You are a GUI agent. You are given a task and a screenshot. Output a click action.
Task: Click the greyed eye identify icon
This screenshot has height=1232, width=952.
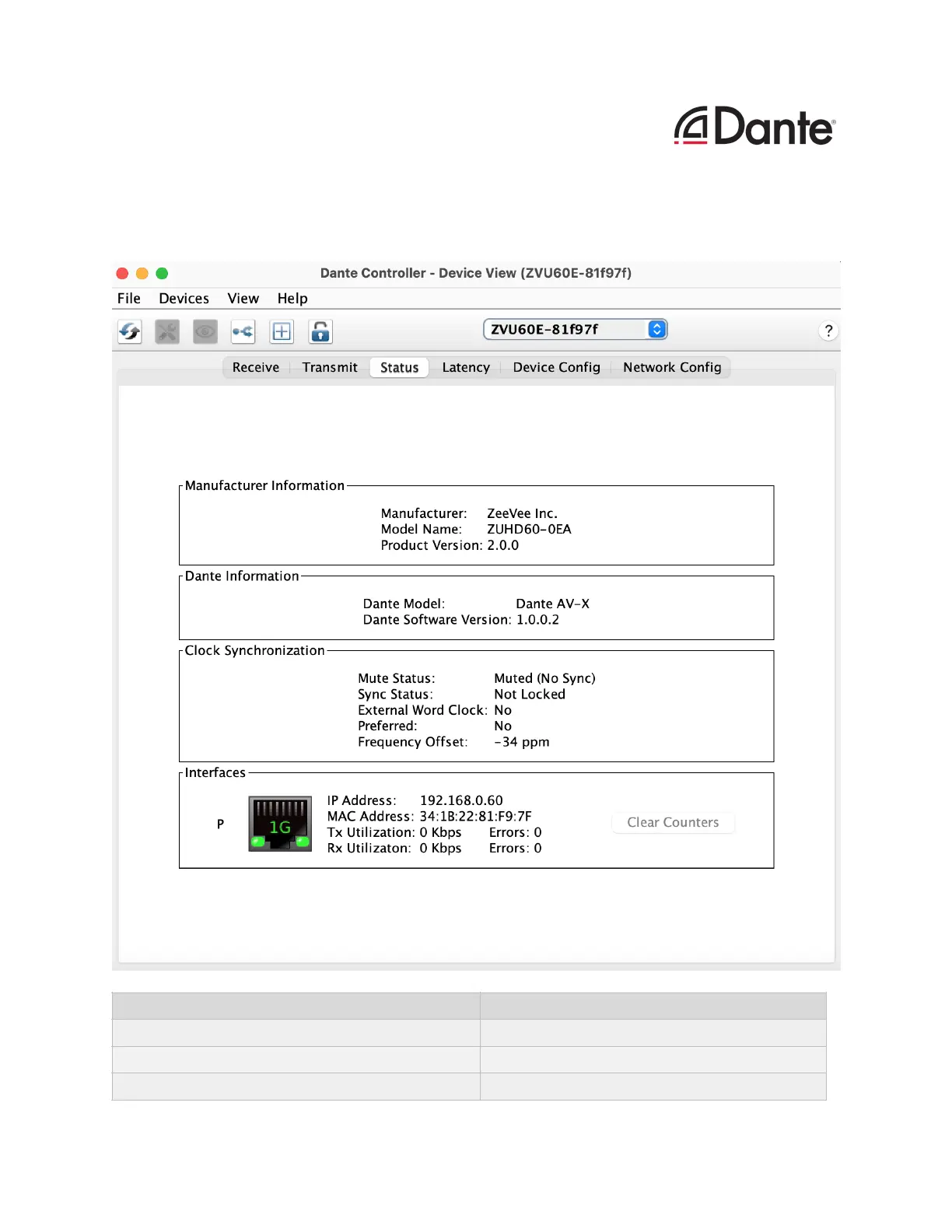coord(205,332)
